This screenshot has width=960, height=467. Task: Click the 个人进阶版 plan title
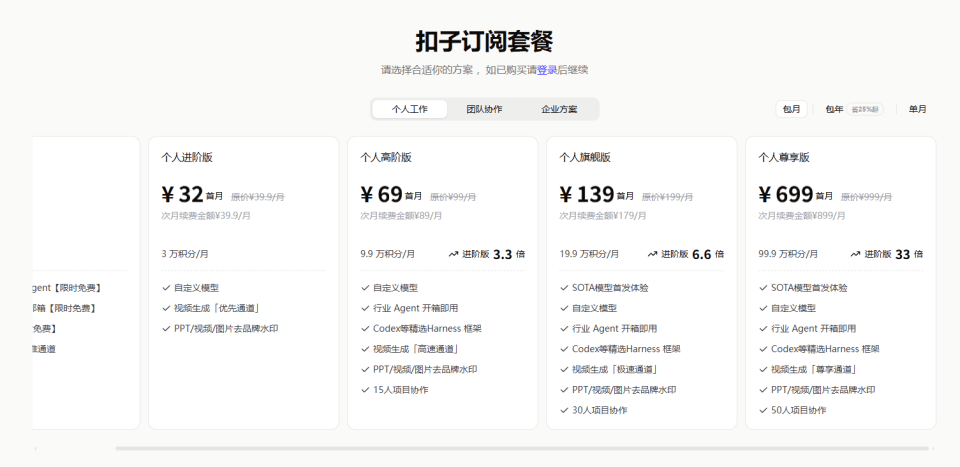(x=187, y=157)
